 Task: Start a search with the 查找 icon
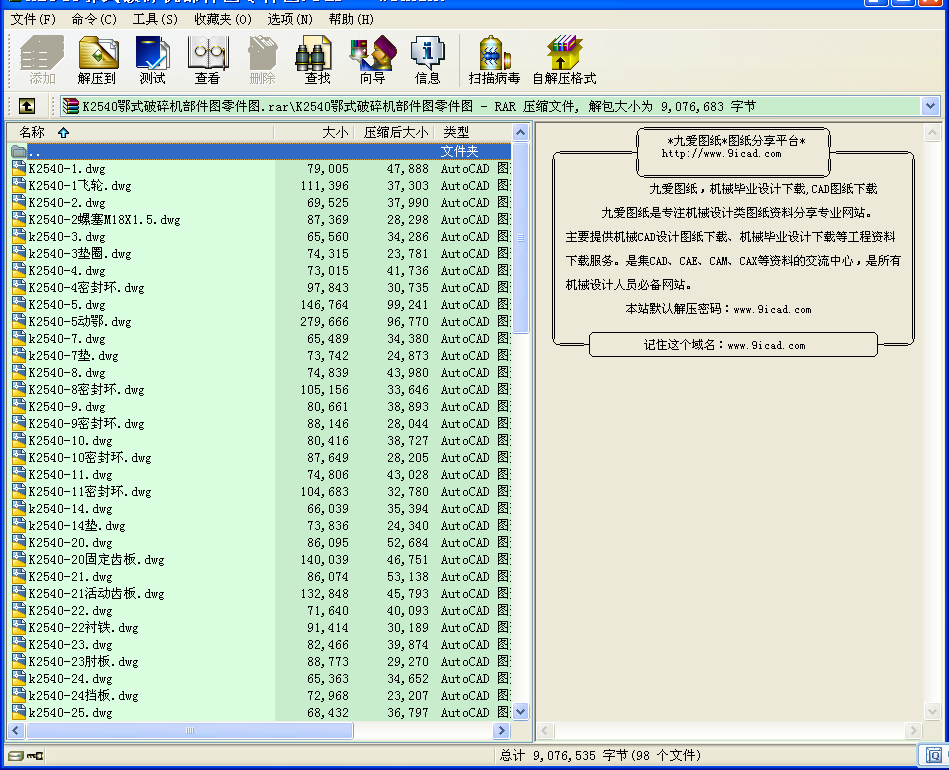pos(314,58)
